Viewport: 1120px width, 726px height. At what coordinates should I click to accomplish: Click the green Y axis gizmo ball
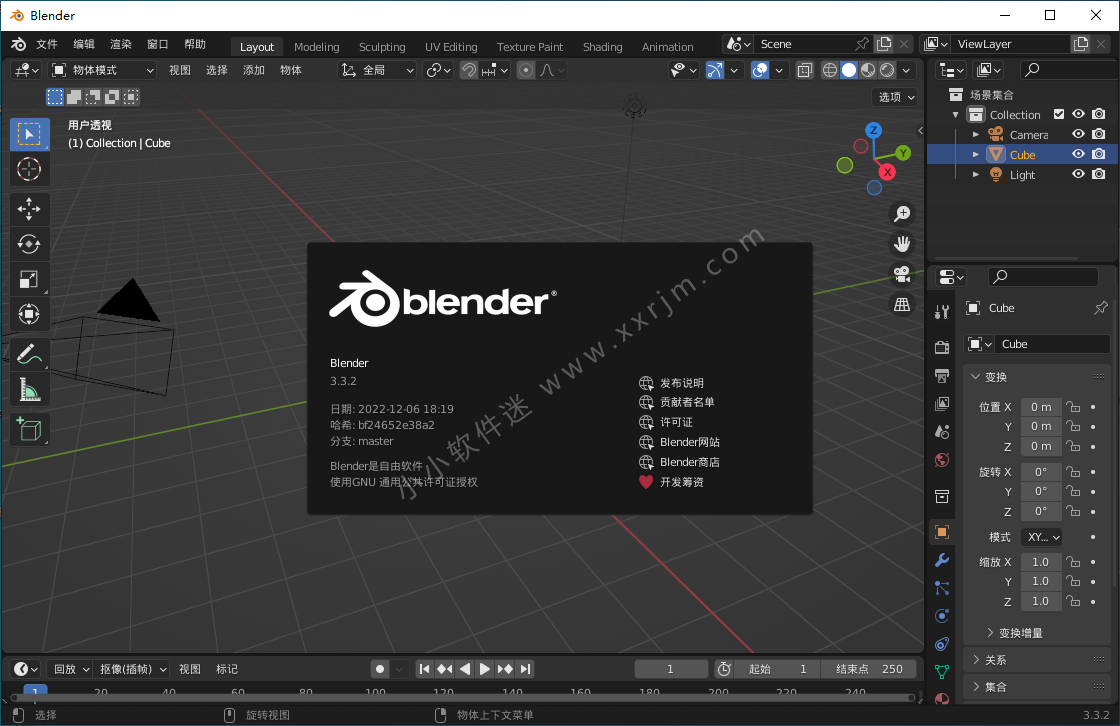904,153
